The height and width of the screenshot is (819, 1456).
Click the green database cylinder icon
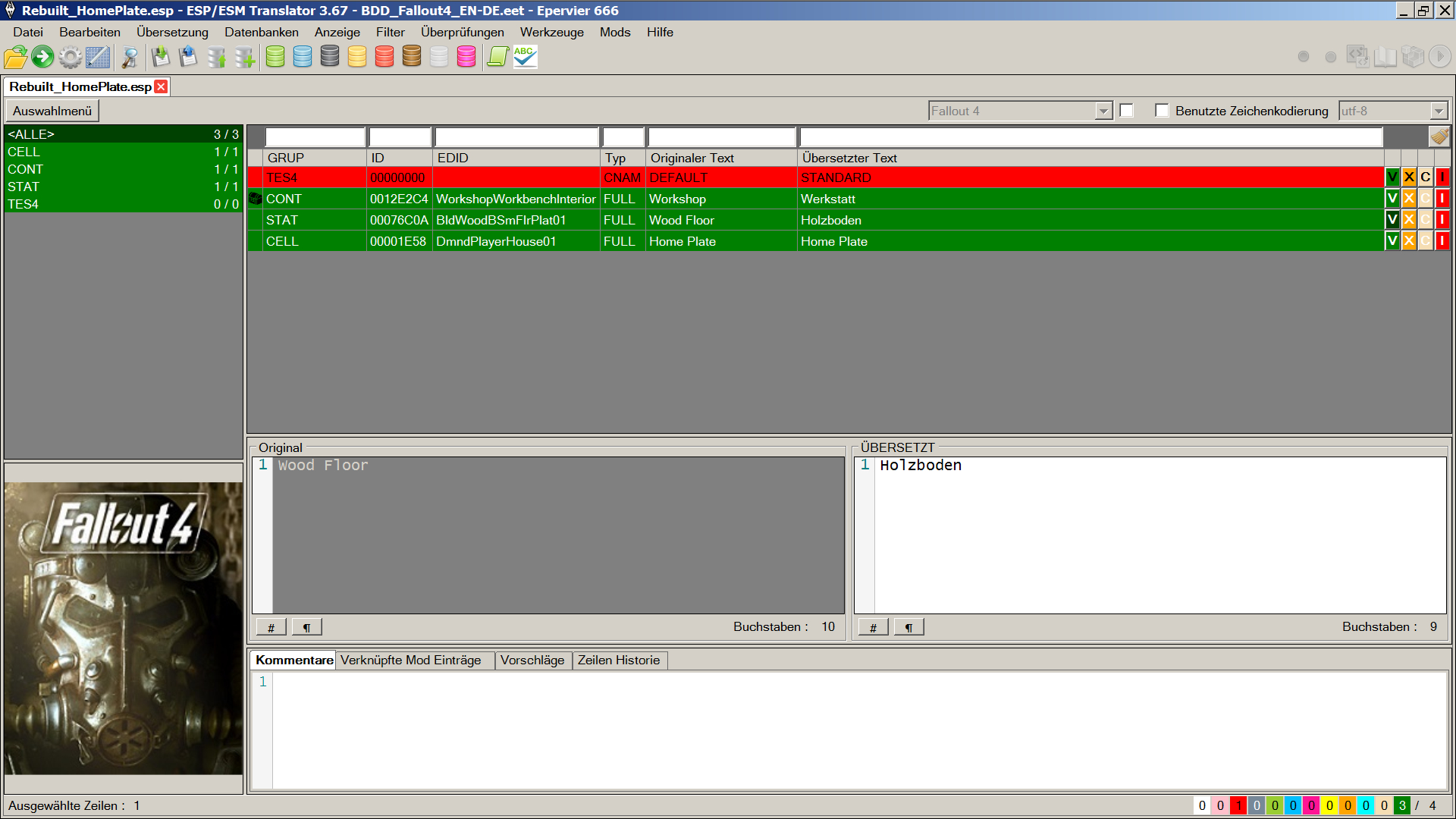(275, 57)
